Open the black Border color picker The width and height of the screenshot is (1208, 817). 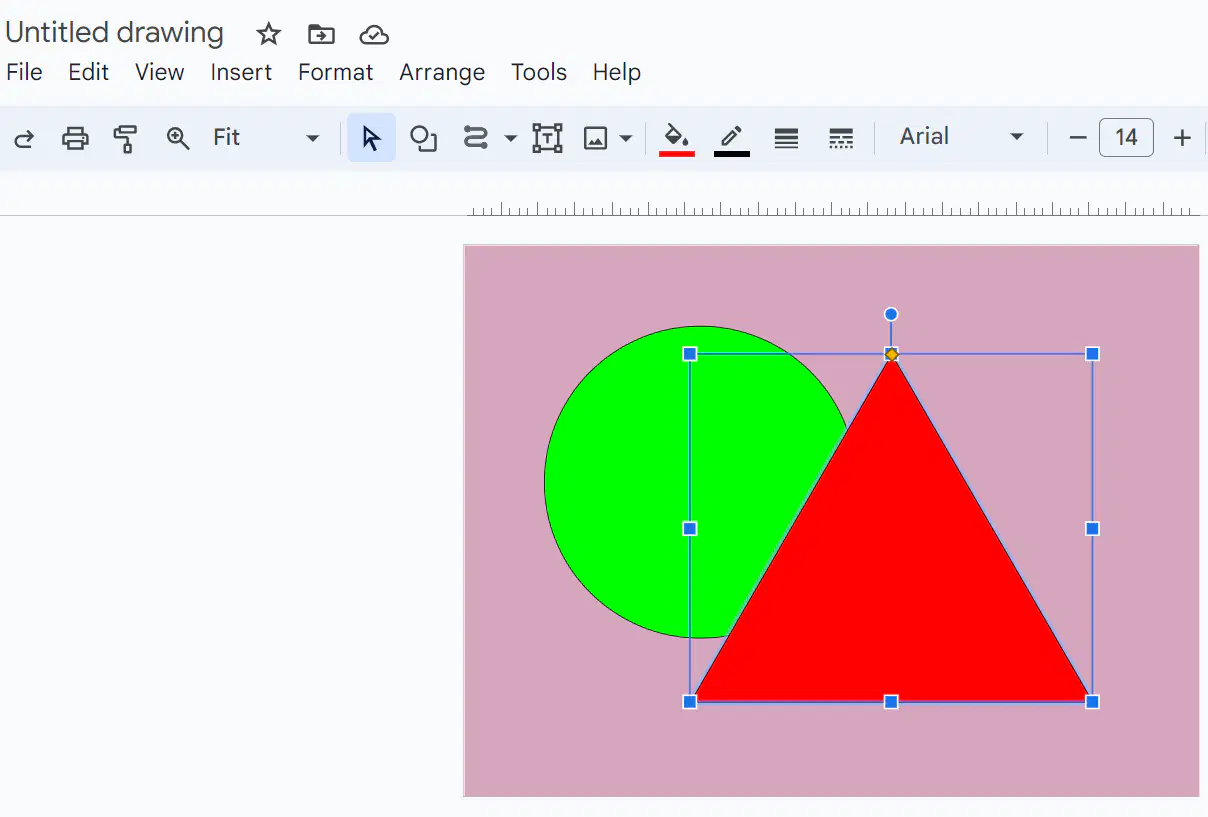732,139
